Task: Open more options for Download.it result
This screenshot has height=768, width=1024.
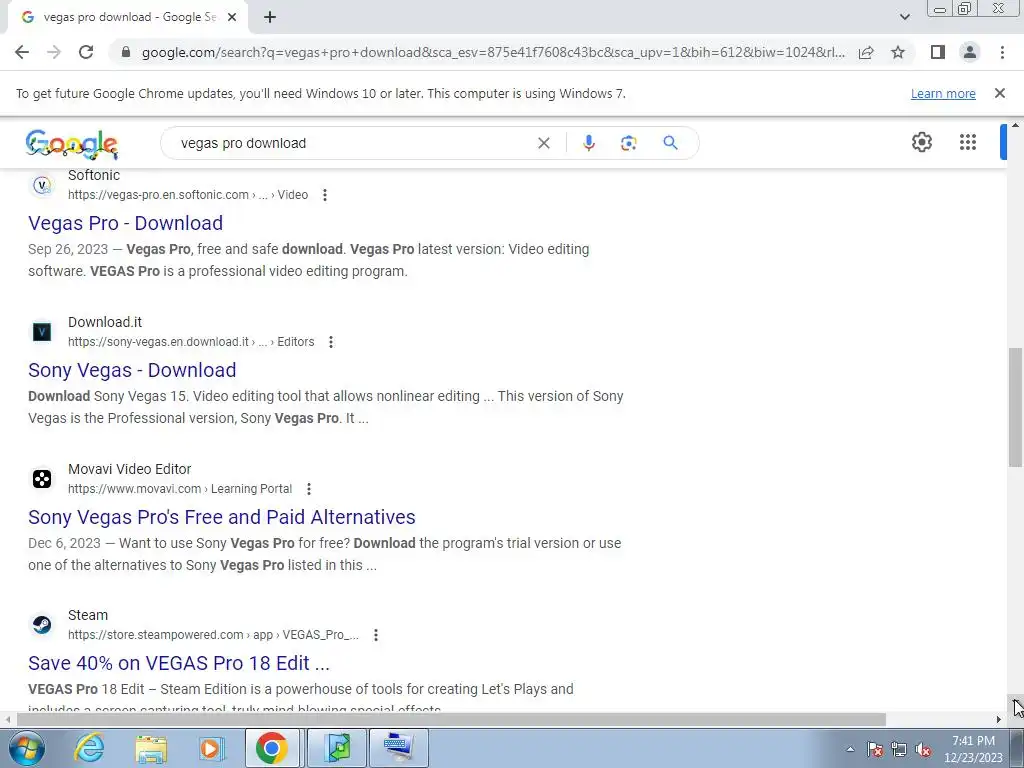Action: click(x=331, y=342)
